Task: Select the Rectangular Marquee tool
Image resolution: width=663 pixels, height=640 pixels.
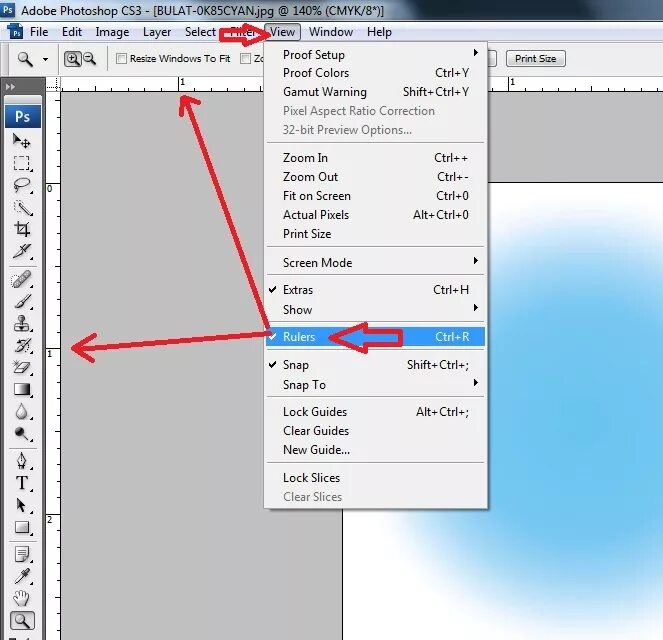Action: pyautogui.click(x=22, y=163)
